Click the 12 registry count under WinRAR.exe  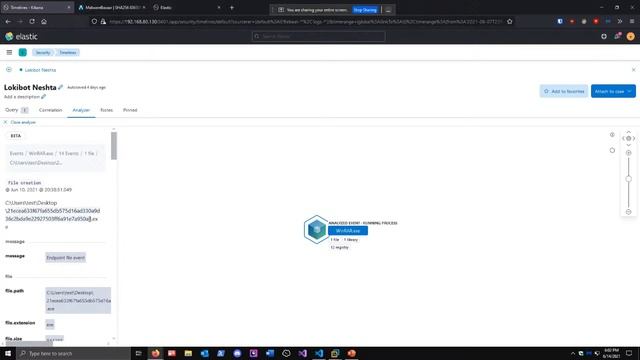[x=339, y=247]
